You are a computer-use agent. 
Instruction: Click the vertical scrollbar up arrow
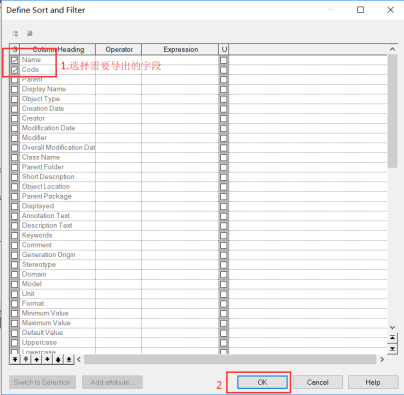coord(393,49)
